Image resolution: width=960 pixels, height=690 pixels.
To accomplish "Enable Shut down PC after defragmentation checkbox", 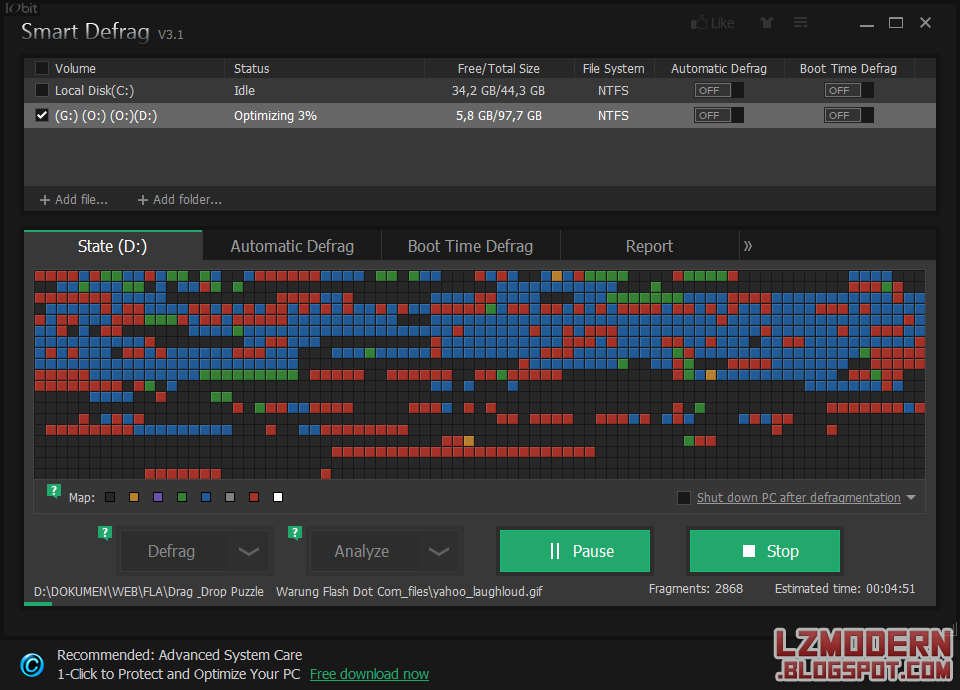I will pos(684,498).
